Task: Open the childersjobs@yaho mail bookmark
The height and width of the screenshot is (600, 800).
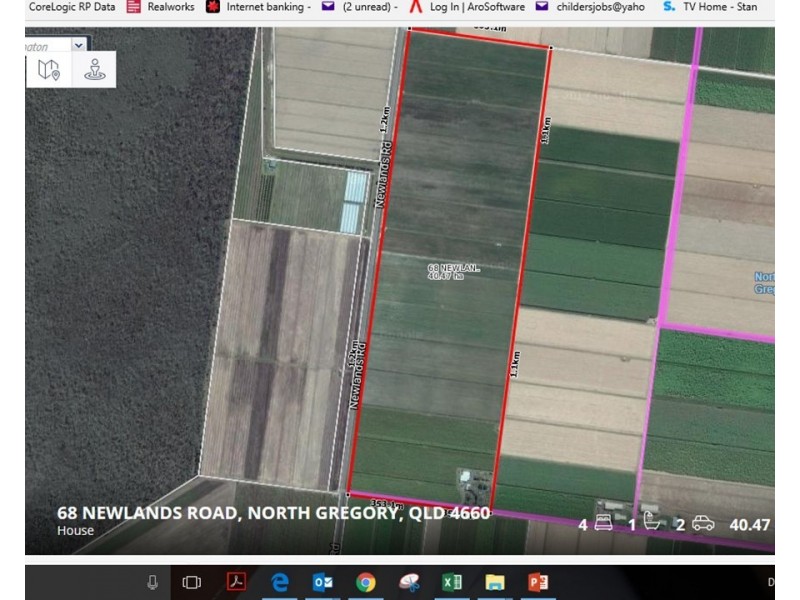Action: (590, 7)
